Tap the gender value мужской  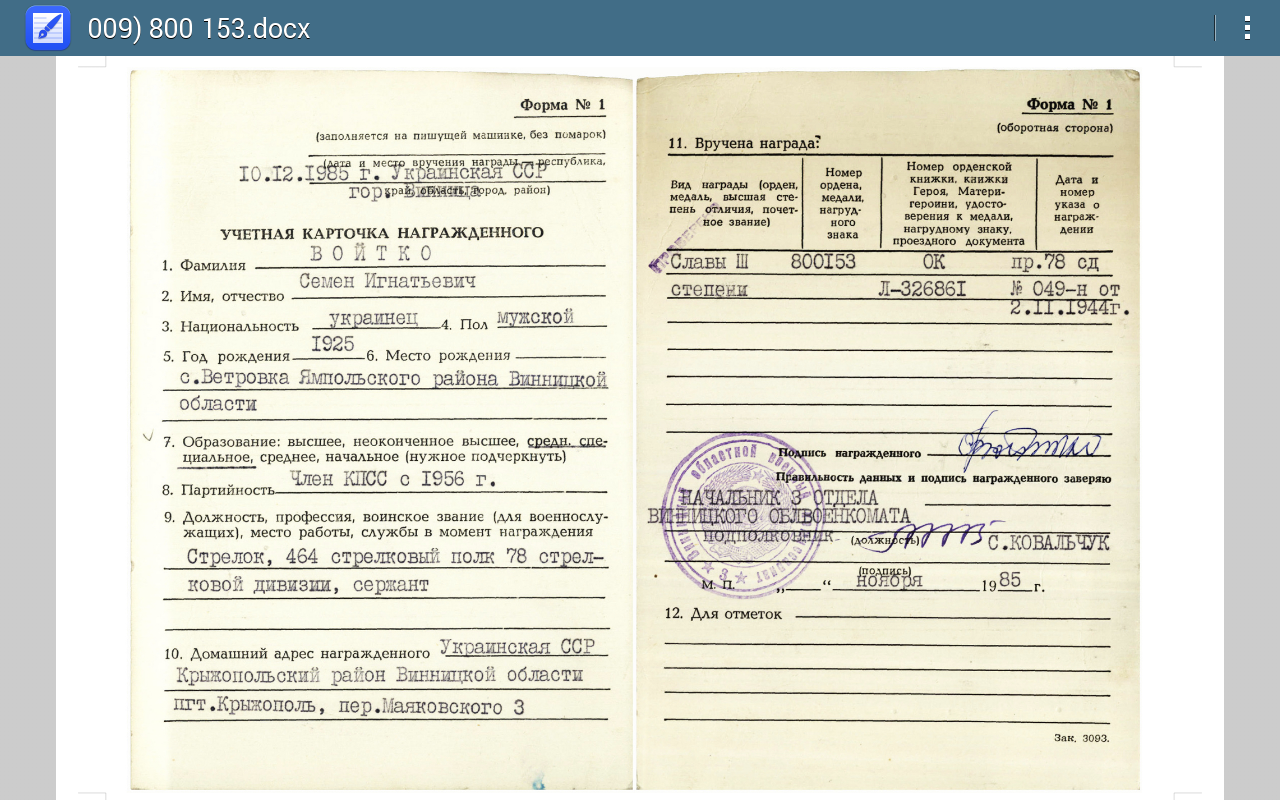535,317
